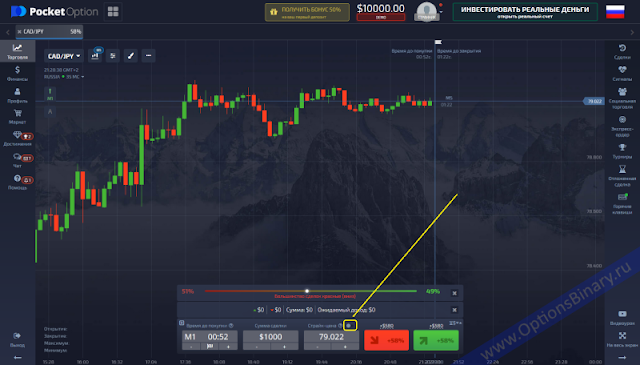Viewport: 640px width, 365px height.
Task: Click Invest real money button
Action: tap(525, 12)
